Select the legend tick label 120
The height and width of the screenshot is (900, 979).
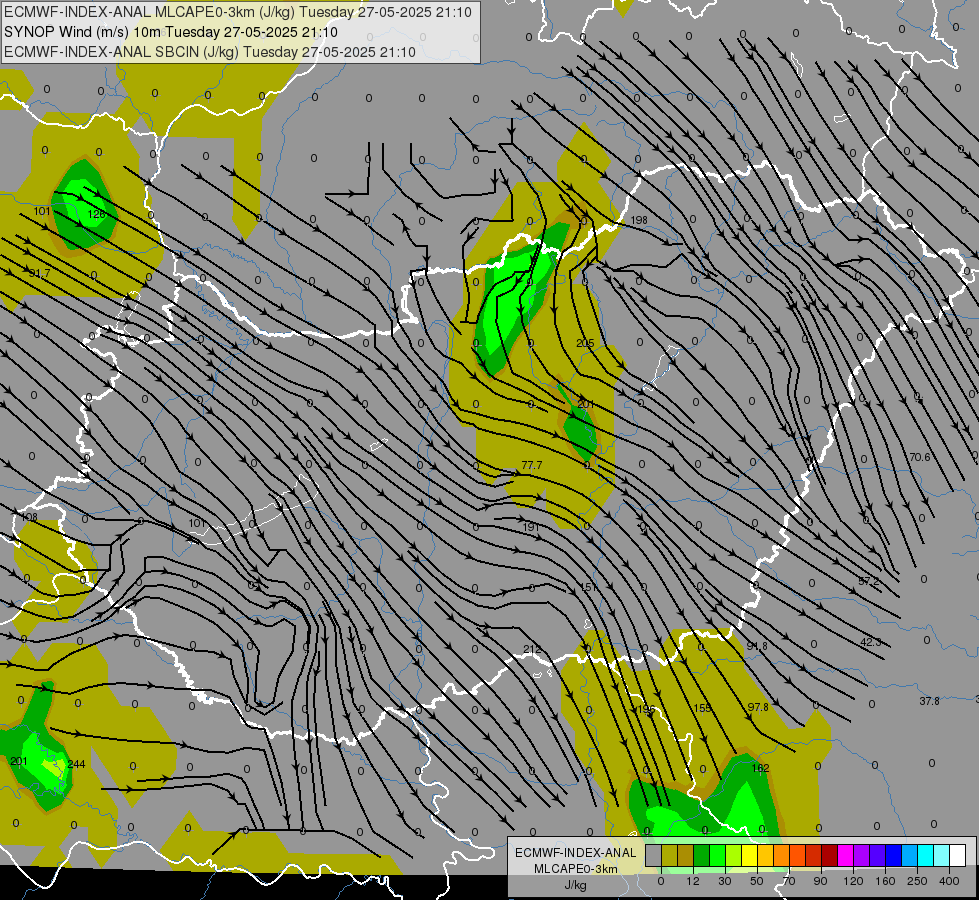click(x=853, y=881)
